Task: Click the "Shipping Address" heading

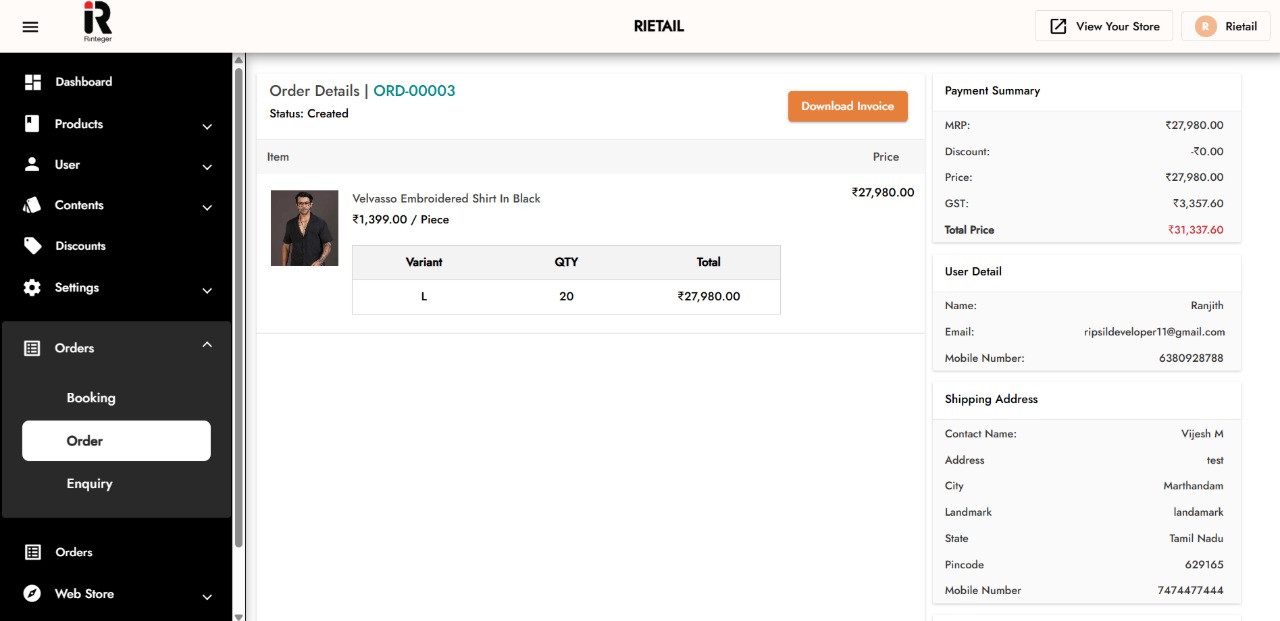Action: [x=991, y=399]
